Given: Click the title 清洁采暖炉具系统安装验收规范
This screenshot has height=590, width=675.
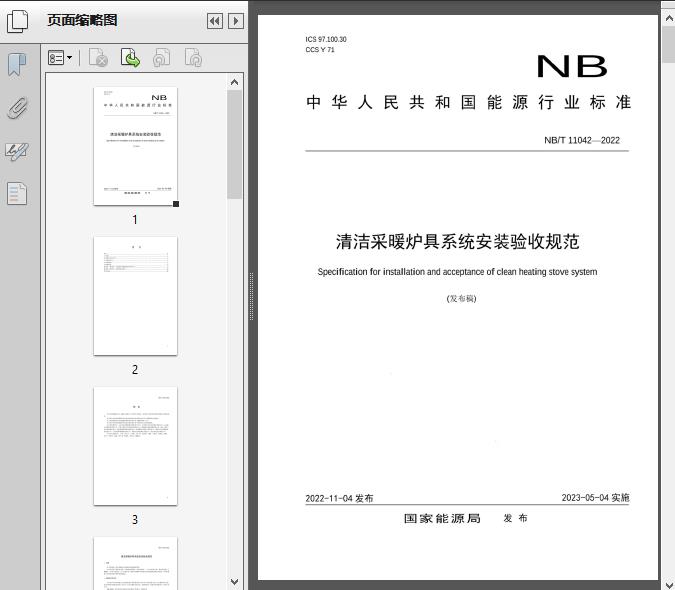Looking at the screenshot, I should 458,241.
